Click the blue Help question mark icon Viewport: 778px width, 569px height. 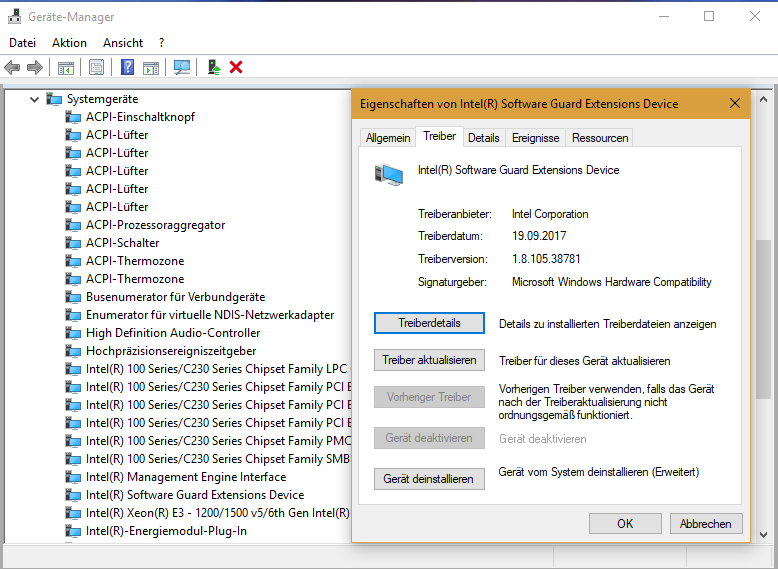[128, 67]
